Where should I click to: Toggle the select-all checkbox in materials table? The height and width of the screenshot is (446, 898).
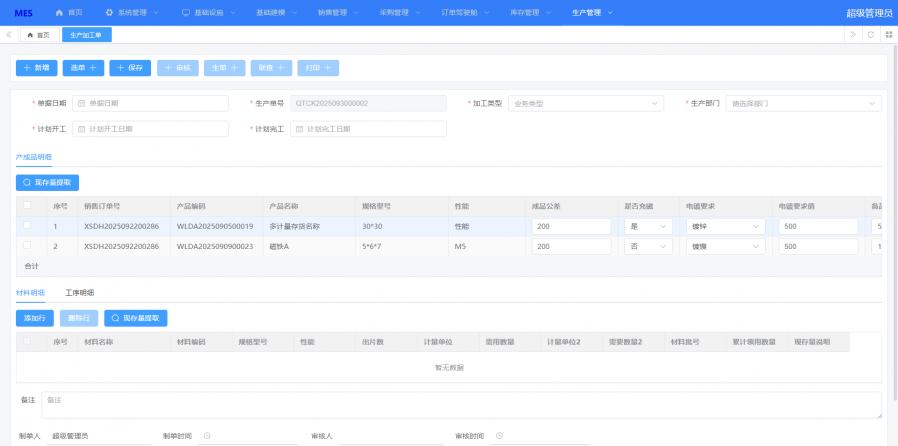pyautogui.click(x=27, y=341)
